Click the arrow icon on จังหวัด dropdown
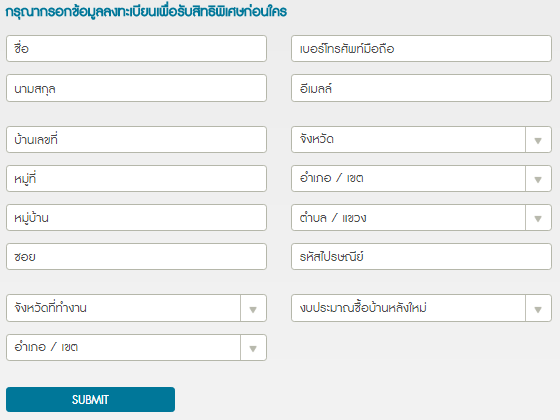The height and width of the screenshot is (420, 560). pyautogui.click(x=538, y=140)
